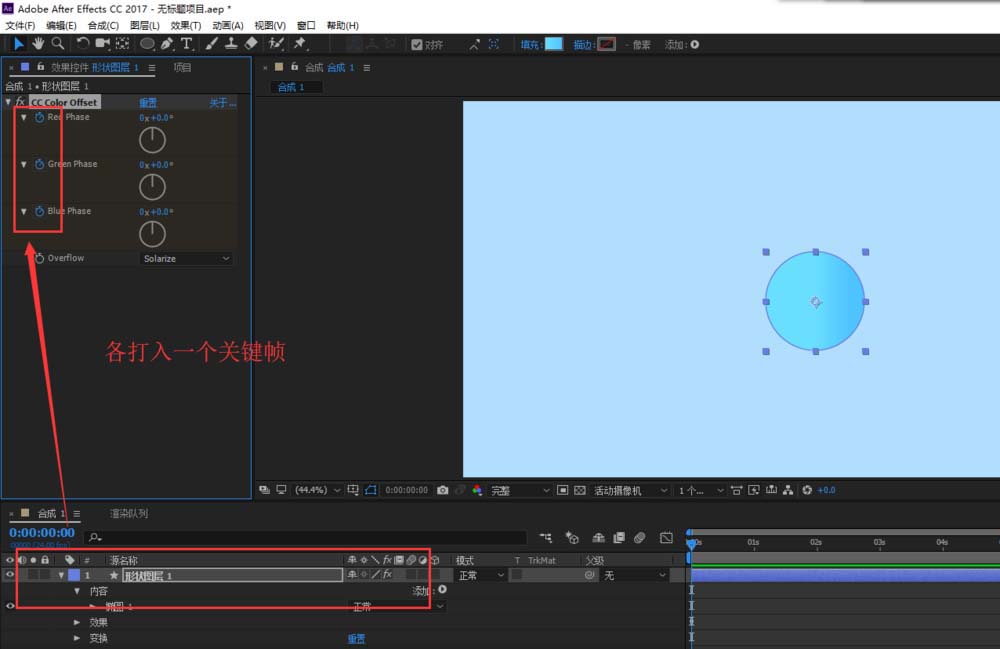This screenshot has height=649, width=1000.
Task: Expand the 效果 group in timeline
Action: (x=77, y=622)
